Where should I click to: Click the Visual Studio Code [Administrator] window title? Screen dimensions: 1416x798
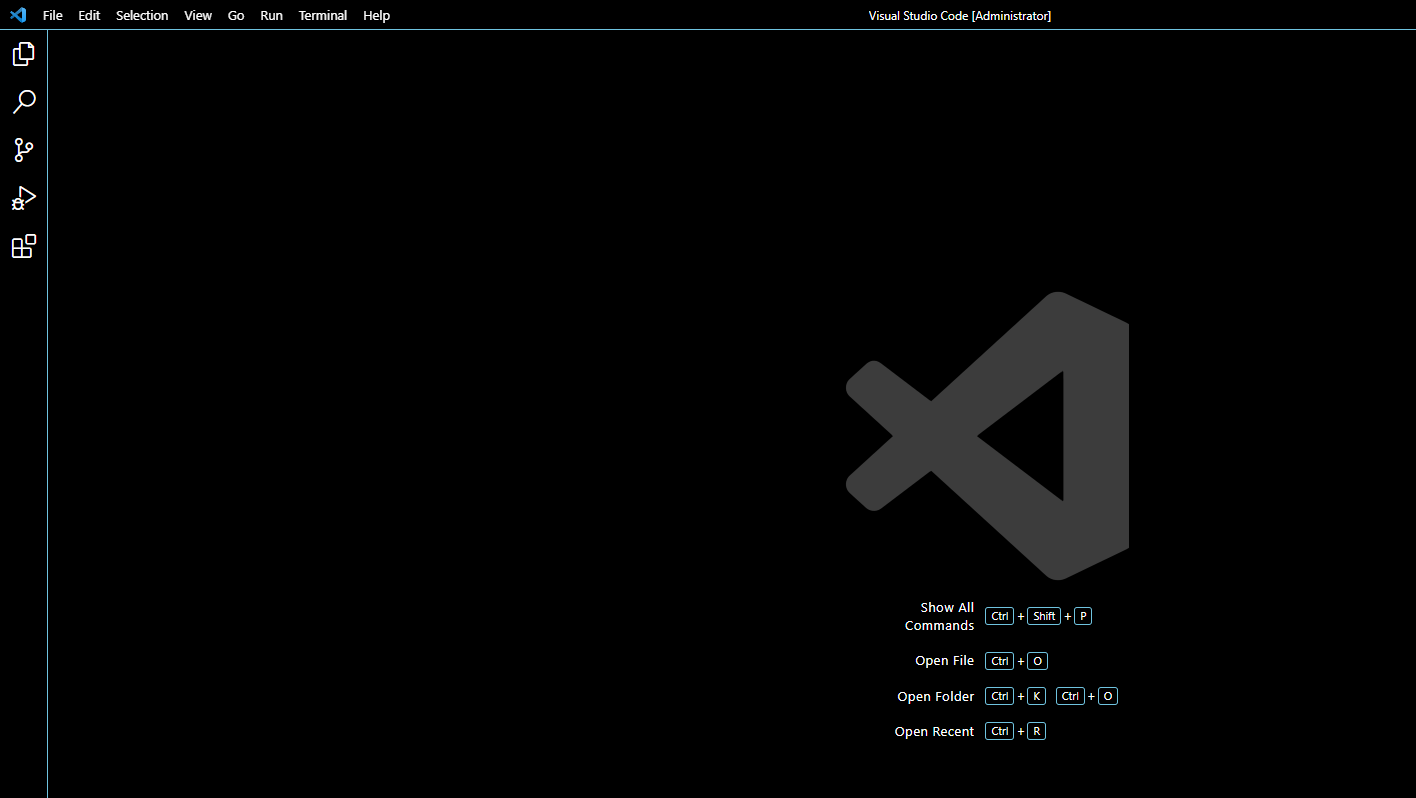[x=960, y=15]
